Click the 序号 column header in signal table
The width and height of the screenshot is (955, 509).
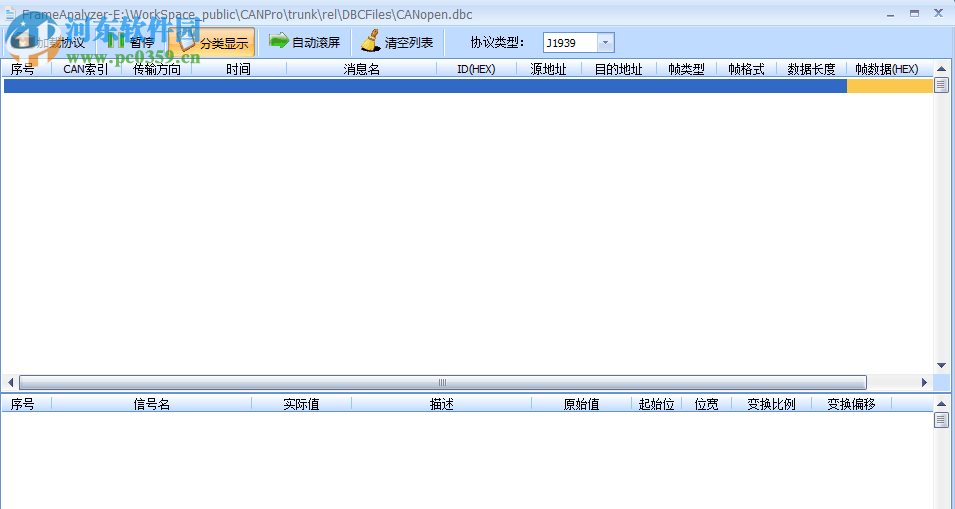23,404
